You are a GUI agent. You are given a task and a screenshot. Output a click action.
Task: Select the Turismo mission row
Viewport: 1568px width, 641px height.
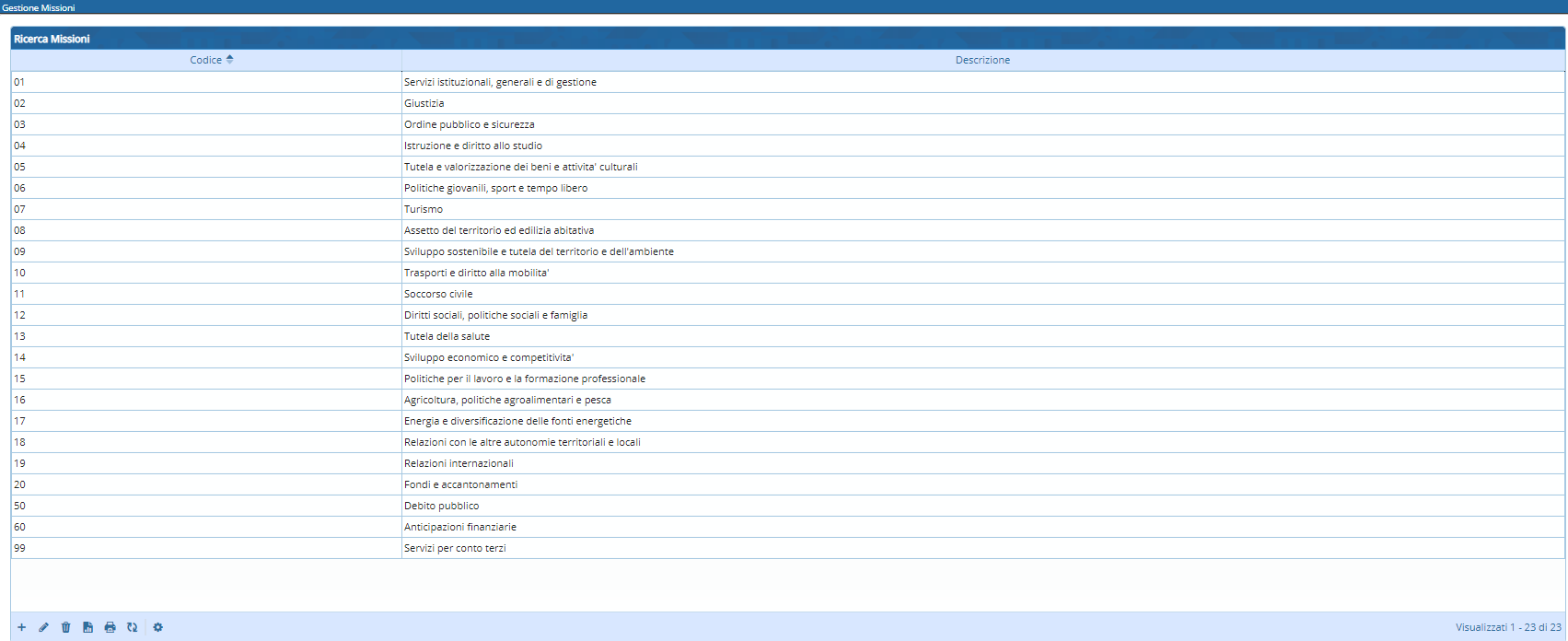(x=423, y=209)
